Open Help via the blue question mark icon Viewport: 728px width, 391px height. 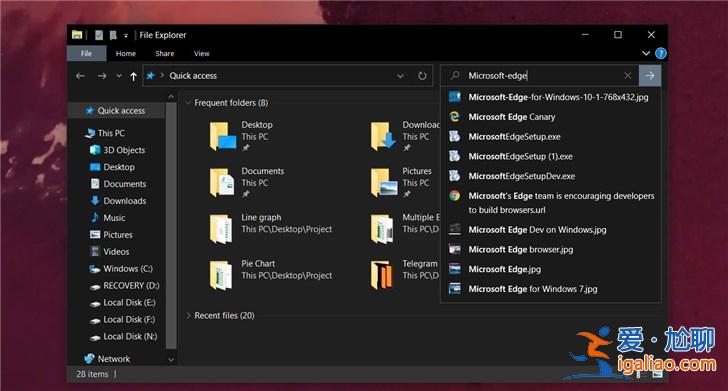tap(660, 53)
